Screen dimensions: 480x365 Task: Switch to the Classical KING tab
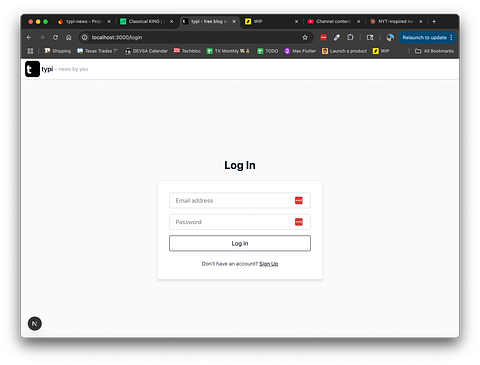pos(146,21)
